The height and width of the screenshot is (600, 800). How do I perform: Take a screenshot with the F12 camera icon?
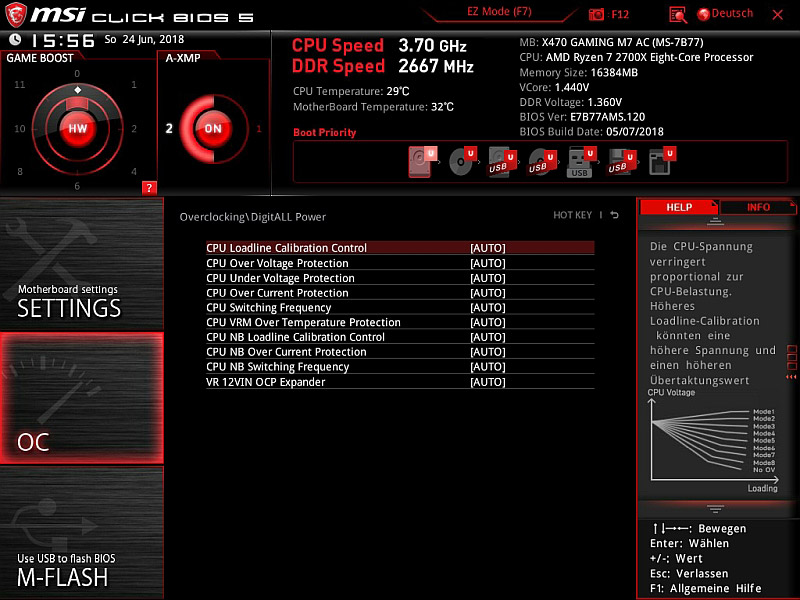point(596,14)
